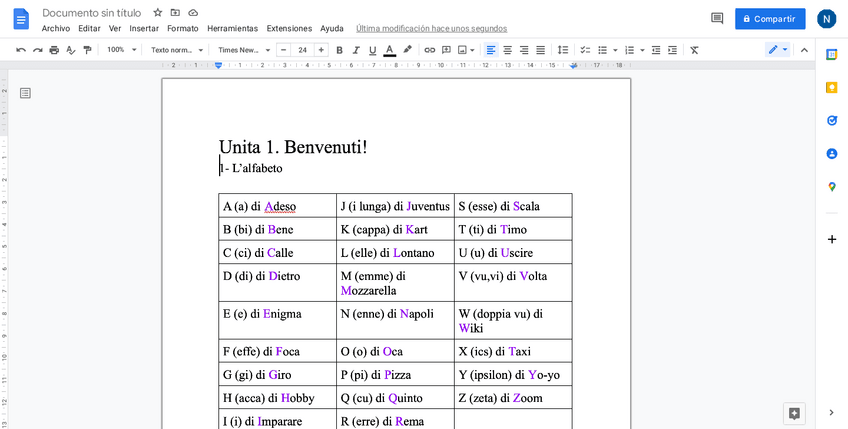Open the text color picker
The height and width of the screenshot is (429, 848).
click(390, 50)
